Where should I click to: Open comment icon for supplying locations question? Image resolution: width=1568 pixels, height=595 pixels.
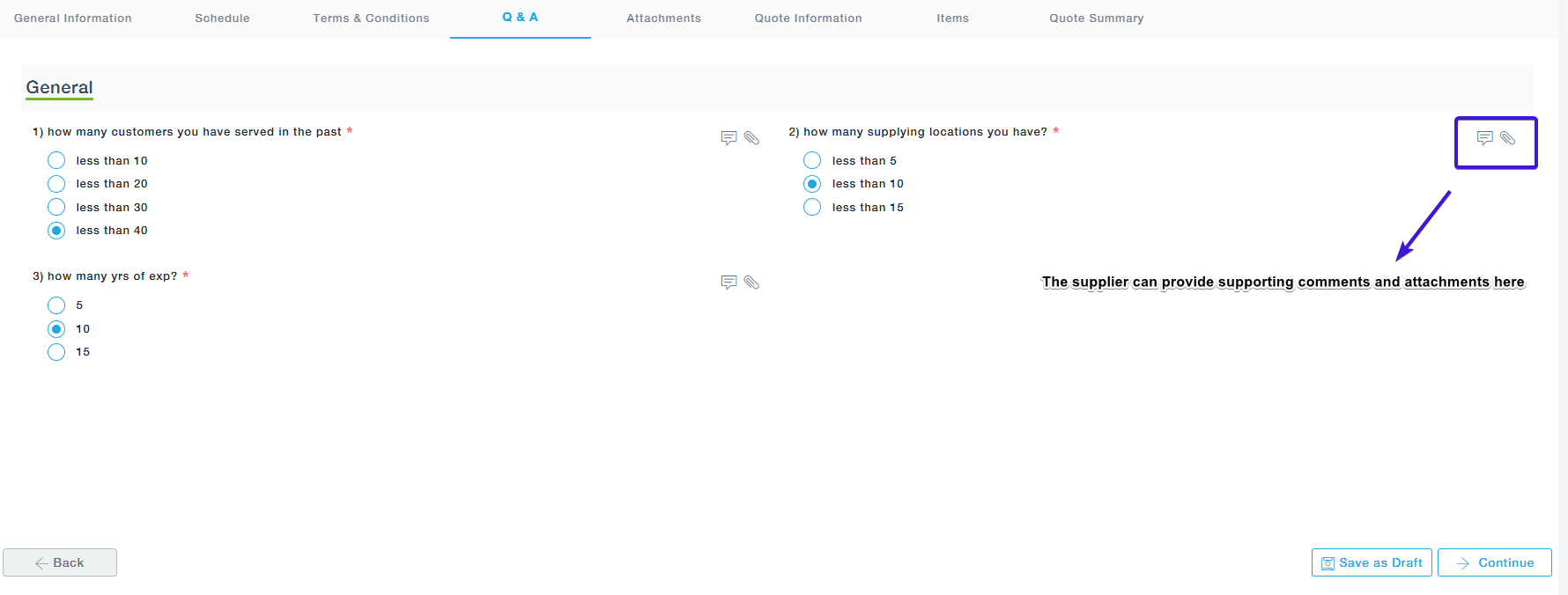pos(1484,138)
